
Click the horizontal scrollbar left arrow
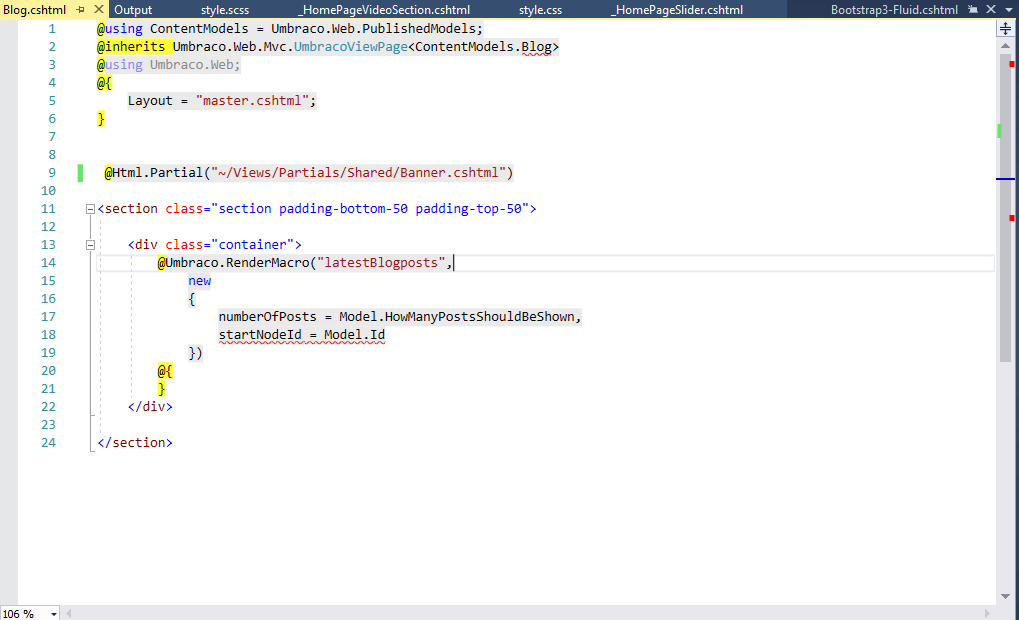pyautogui.click(x=68, y=614)
